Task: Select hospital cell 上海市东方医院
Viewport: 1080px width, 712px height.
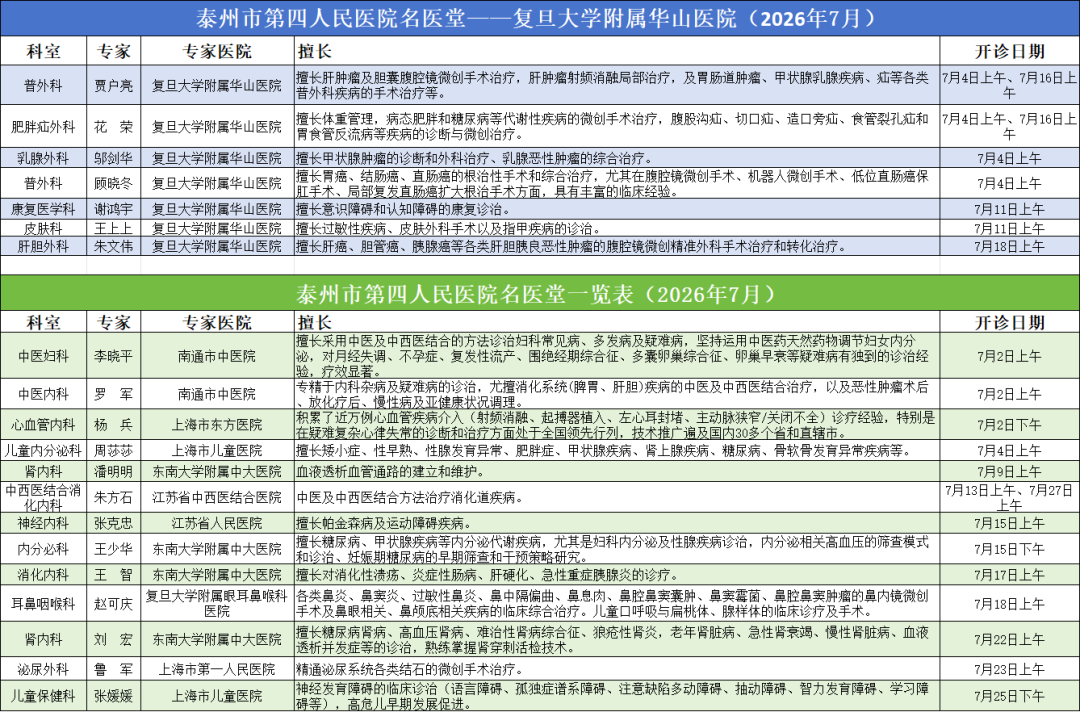Action: (x=217, y=425)
